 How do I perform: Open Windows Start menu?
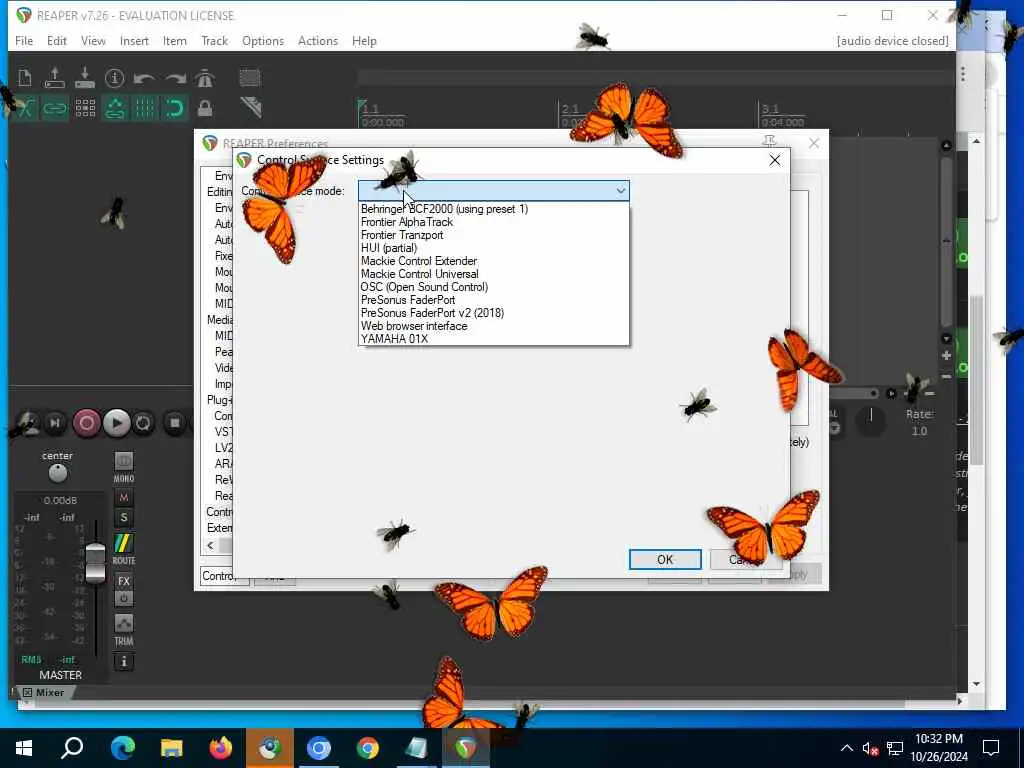point(24,748)
